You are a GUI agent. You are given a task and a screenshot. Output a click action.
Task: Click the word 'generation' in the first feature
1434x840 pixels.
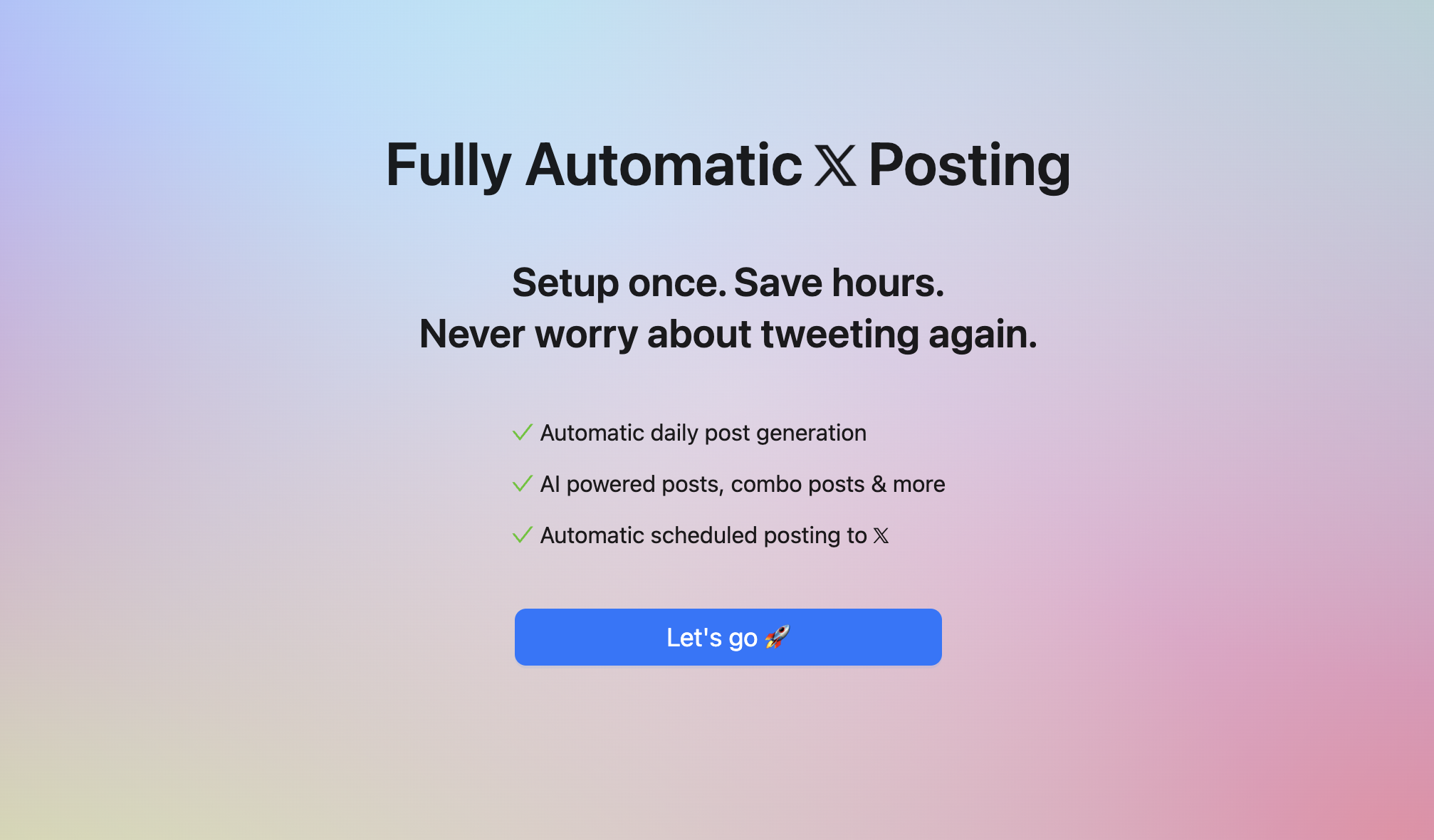tap(812, 434)
